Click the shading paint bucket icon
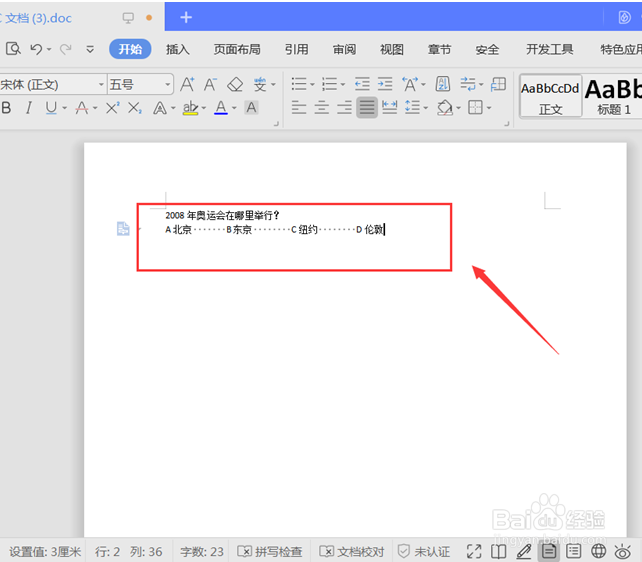The width and height of the screenshot is (642, 562). 445,108
